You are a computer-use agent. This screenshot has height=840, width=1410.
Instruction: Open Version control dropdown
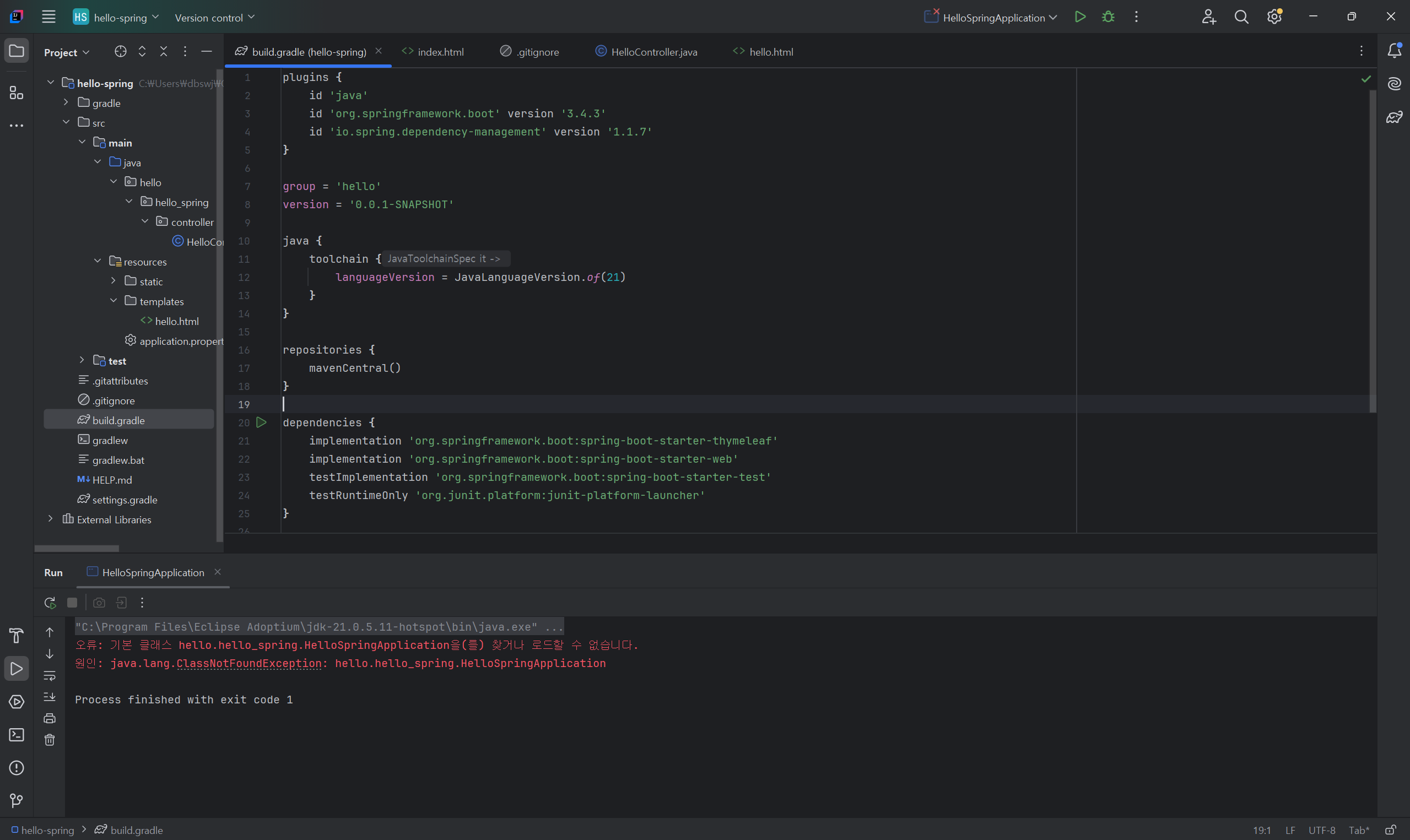coord(214,18)
